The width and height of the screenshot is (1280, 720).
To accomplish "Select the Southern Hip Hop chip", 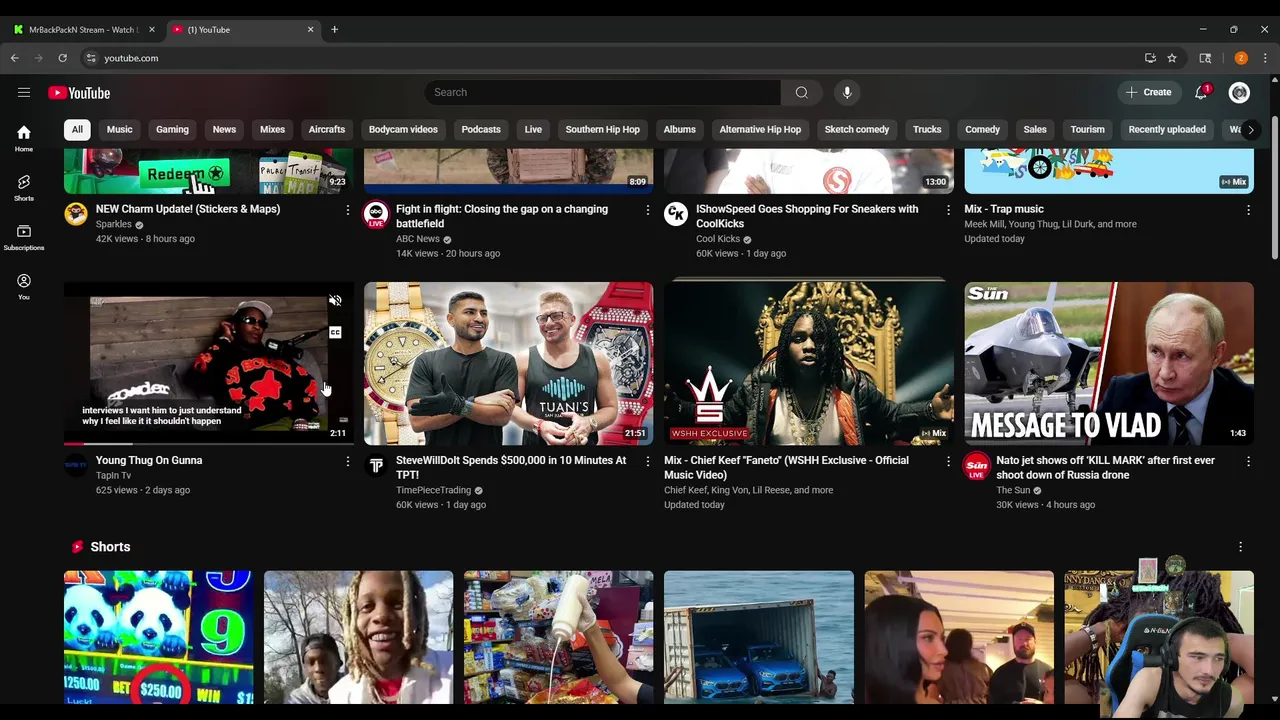I will (x=602, y=129).
